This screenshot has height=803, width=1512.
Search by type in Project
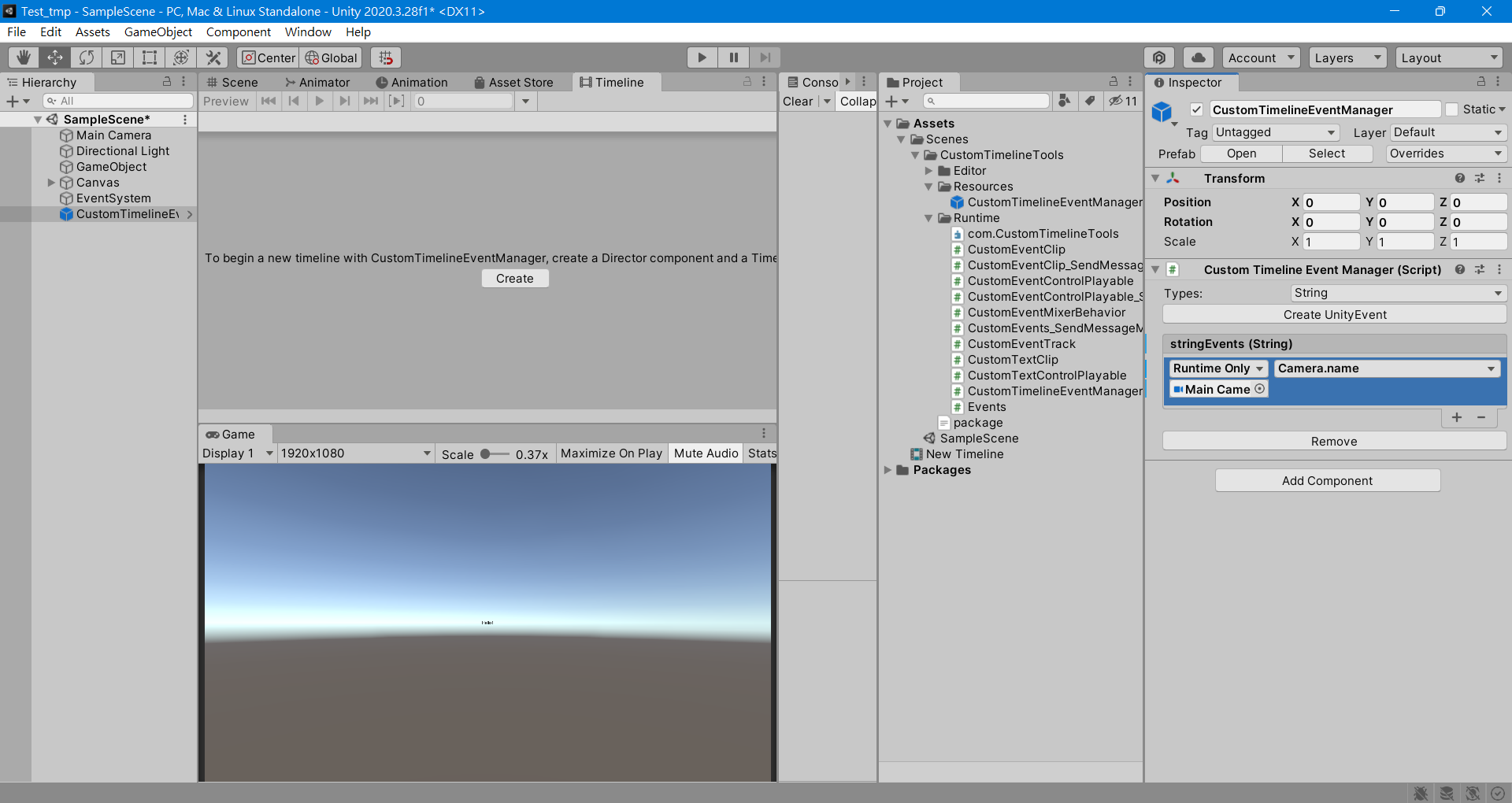point(1065,101)
